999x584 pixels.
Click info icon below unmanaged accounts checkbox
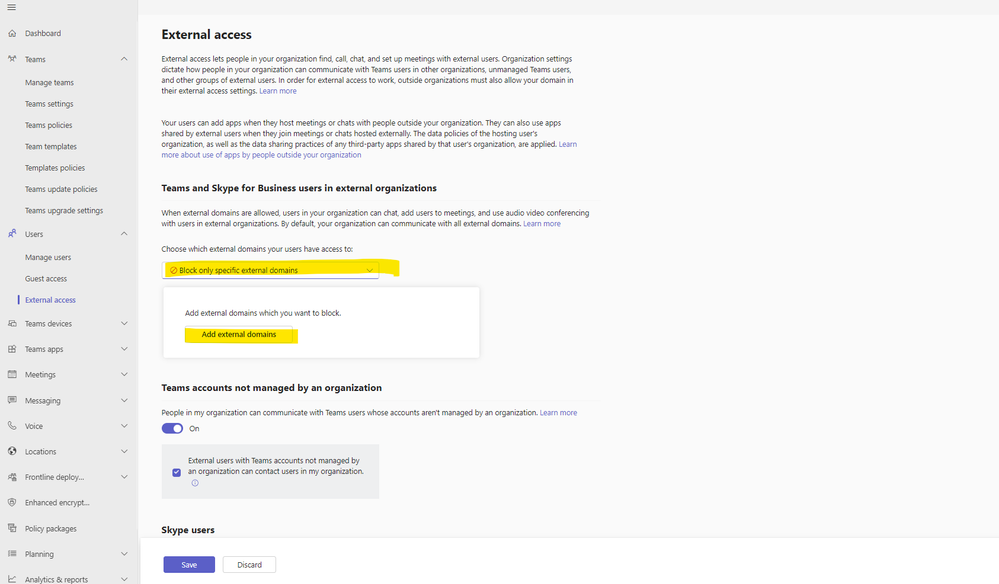(195, 483)
